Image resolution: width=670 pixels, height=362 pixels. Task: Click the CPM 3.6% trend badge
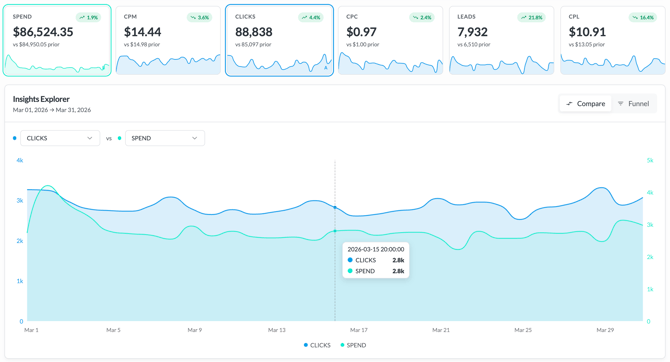point(200,18)
